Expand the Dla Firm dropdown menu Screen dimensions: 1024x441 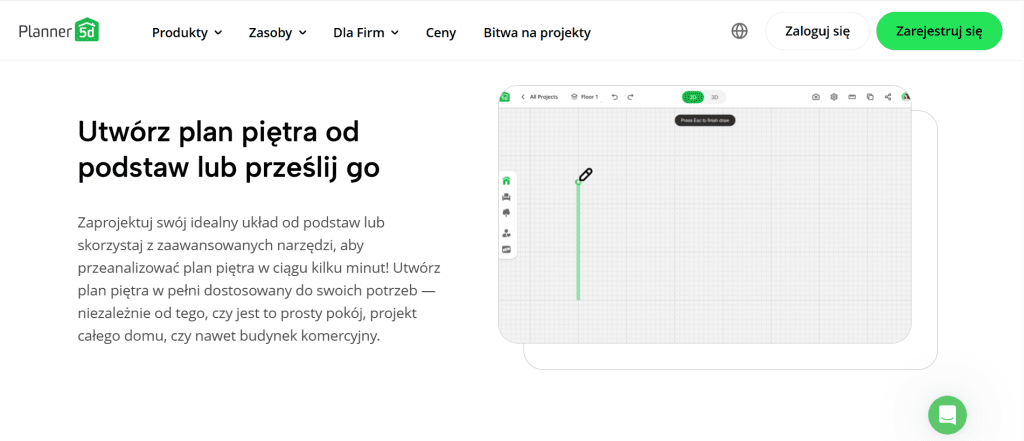coord(365,32)
